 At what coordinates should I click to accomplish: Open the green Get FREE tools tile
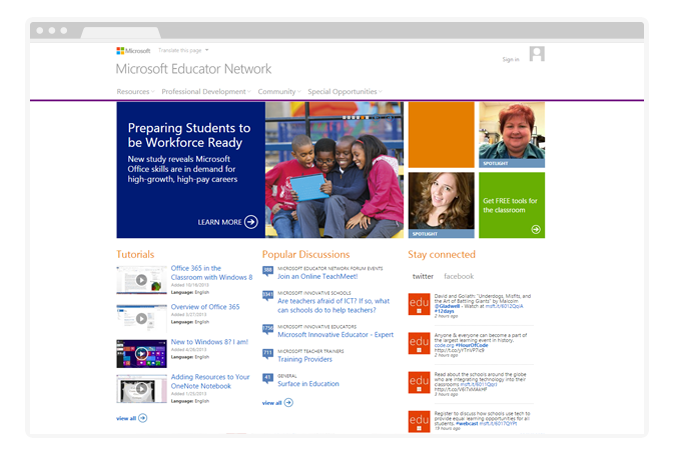point(512,205)
